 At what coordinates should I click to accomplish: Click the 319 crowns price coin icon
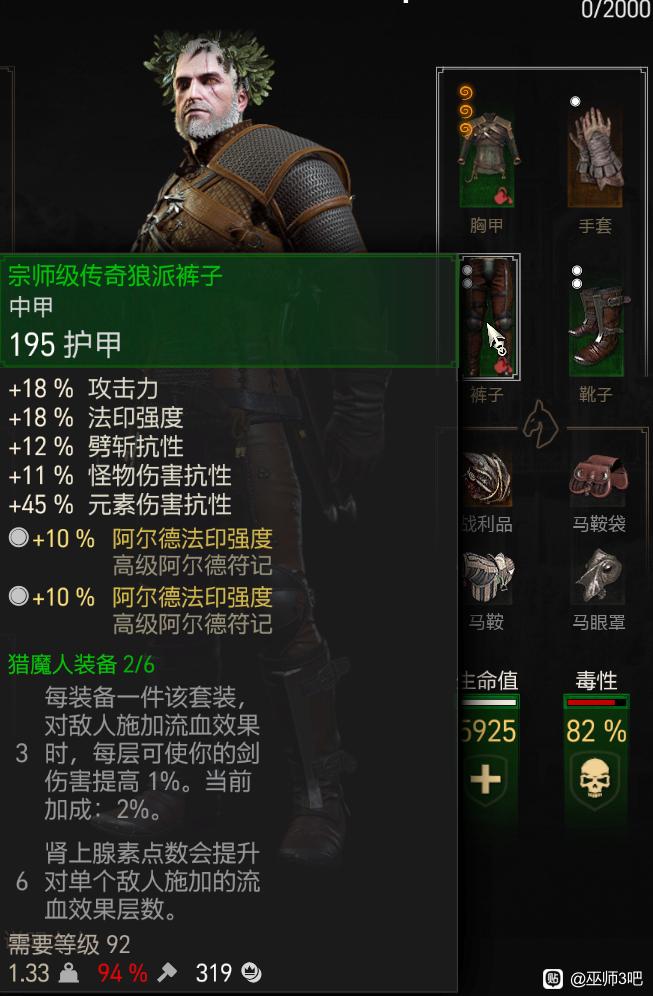[252, 972]
